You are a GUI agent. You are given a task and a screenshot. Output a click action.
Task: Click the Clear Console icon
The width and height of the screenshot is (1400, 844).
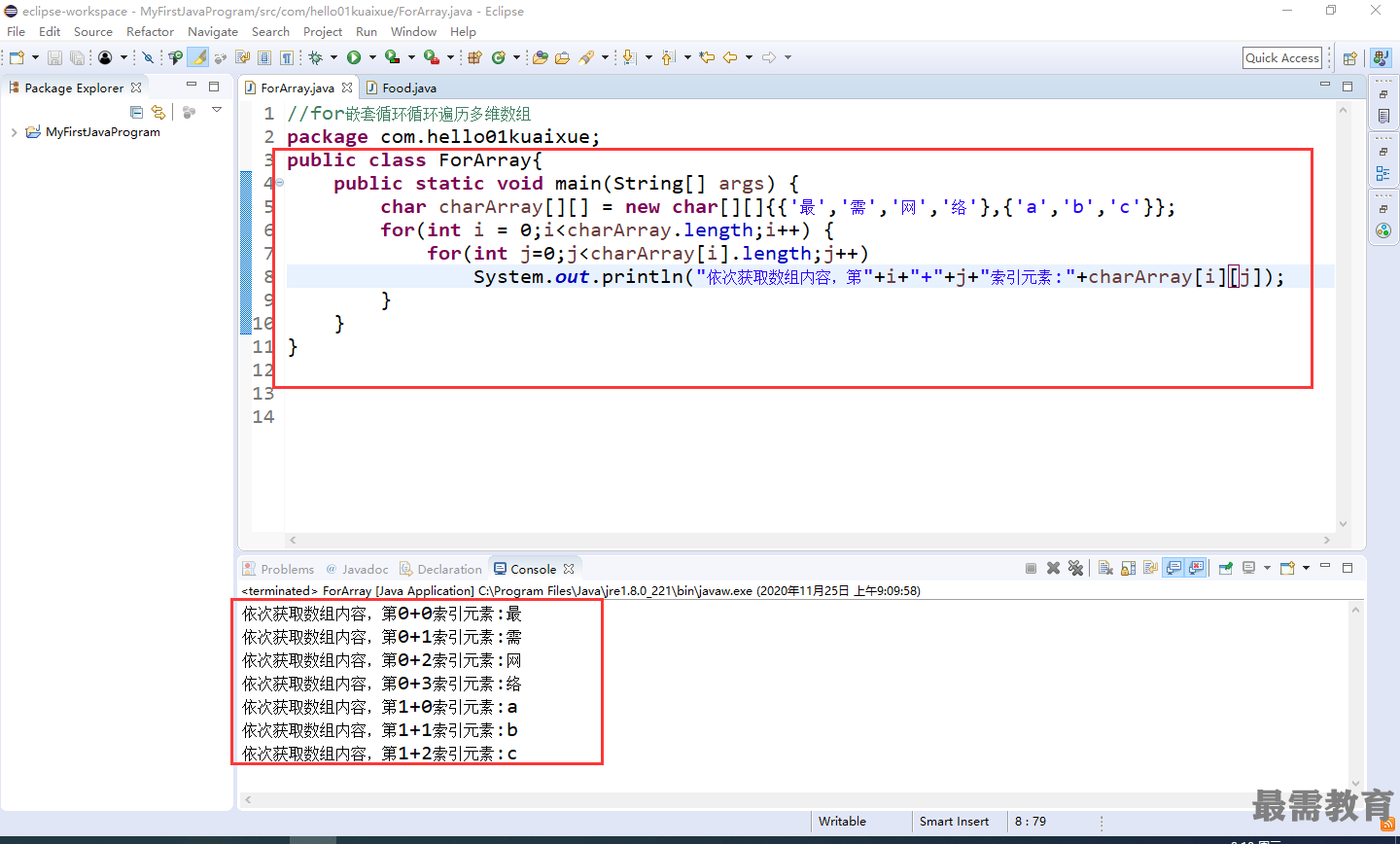click(x=1105, y=568)
